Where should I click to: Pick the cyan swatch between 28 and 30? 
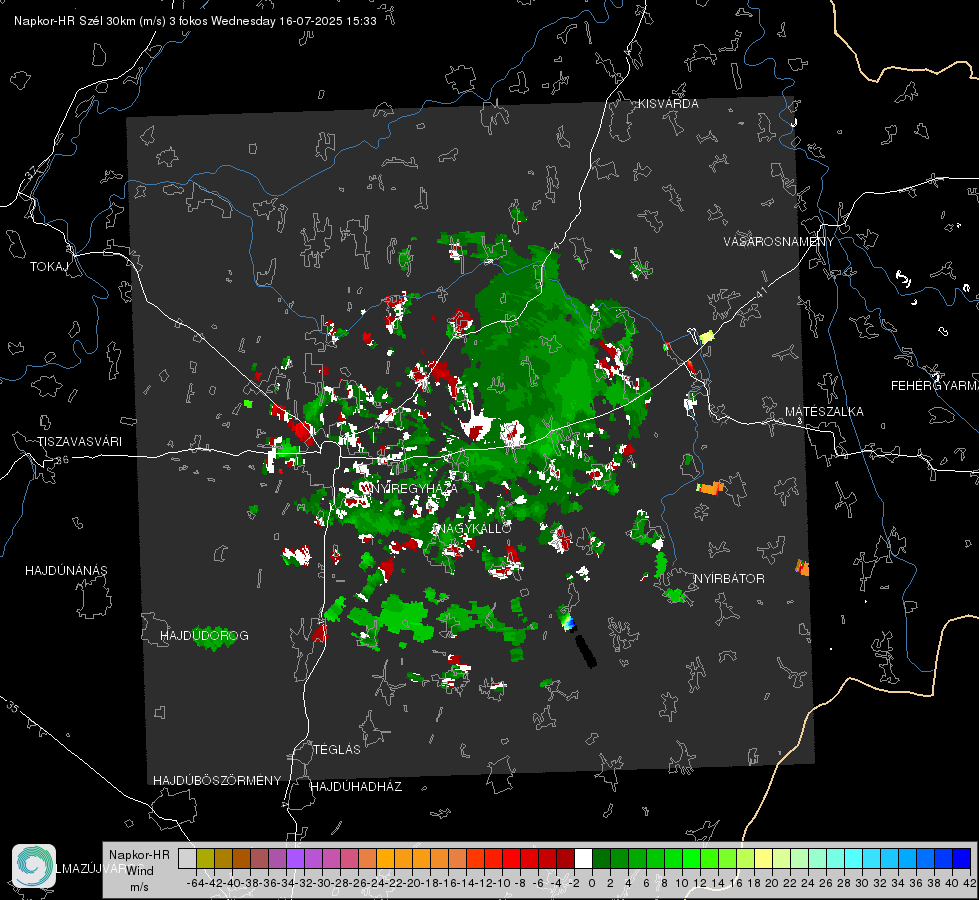click(854, 858)
